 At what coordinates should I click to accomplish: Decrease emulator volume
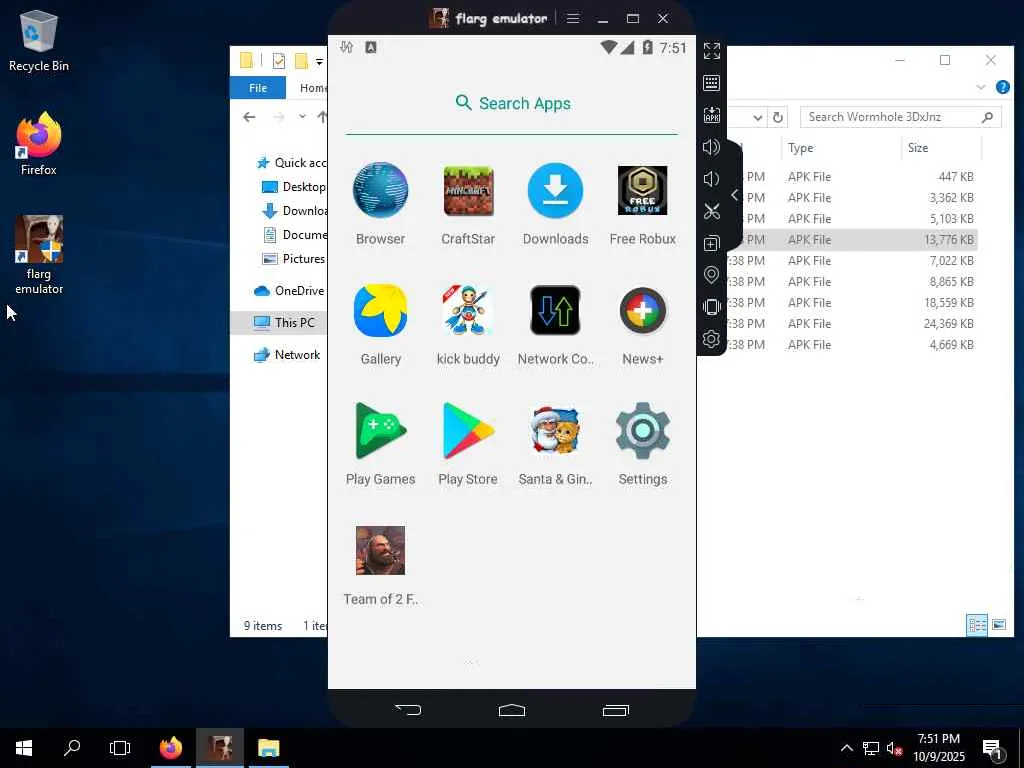click(x=711, y=178)
